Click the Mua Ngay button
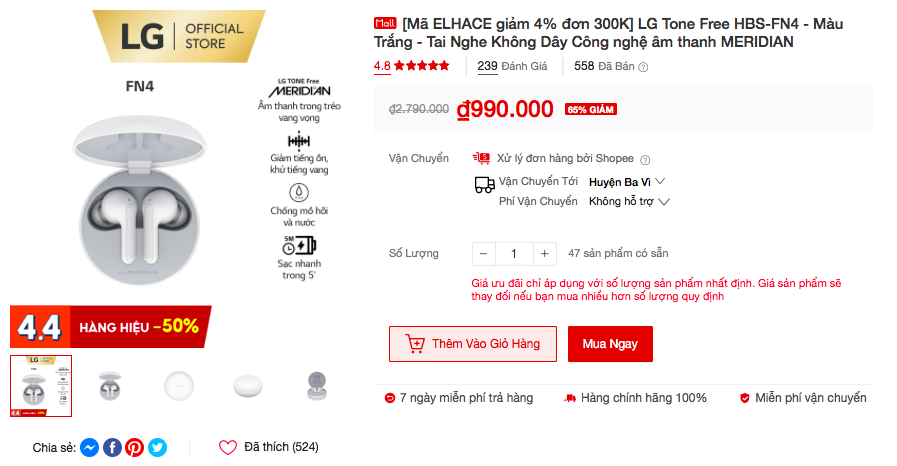The height and width of the screenshot is (466, 897). point(610,344)
